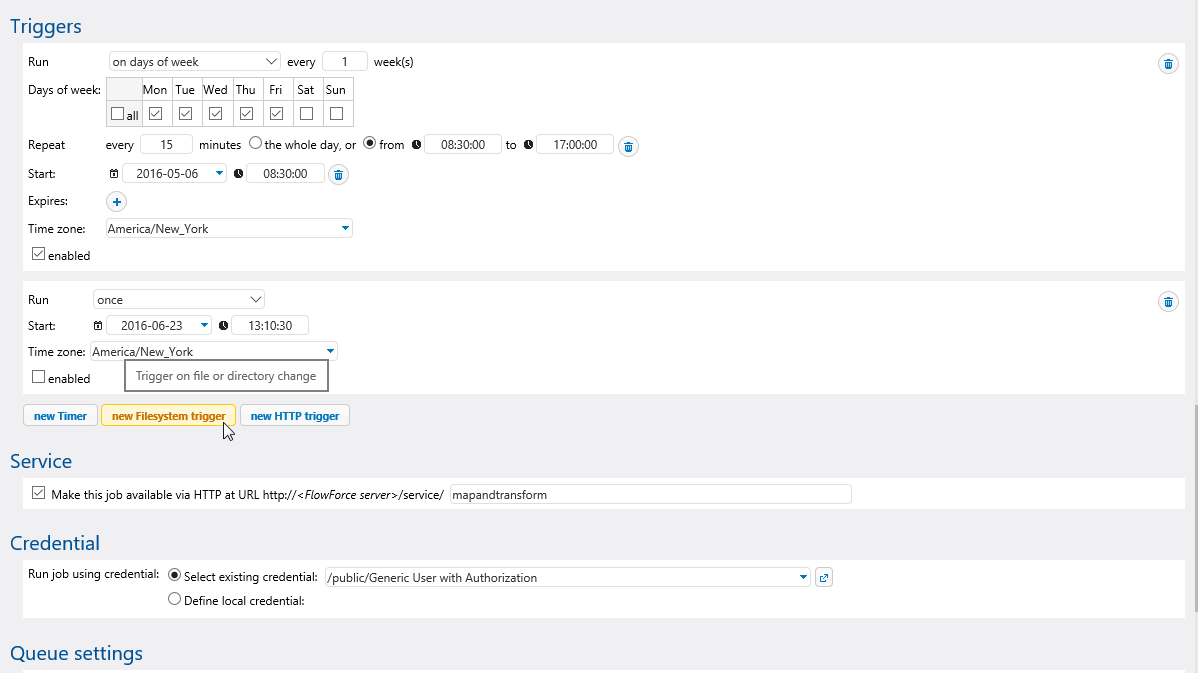Click the 'new Timer' button
This screenshot has width=1198, height=673.
tap(60, 416)
